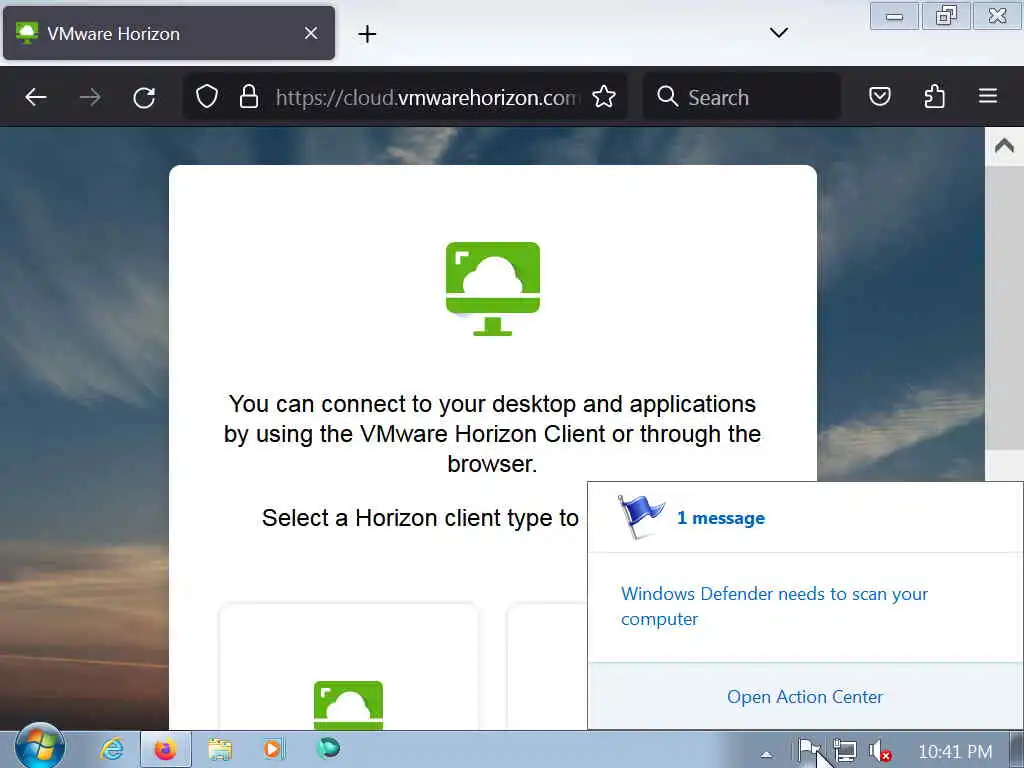Open the Save to Pocket button
Screen dimensions: 1024x768
(880, 97)
